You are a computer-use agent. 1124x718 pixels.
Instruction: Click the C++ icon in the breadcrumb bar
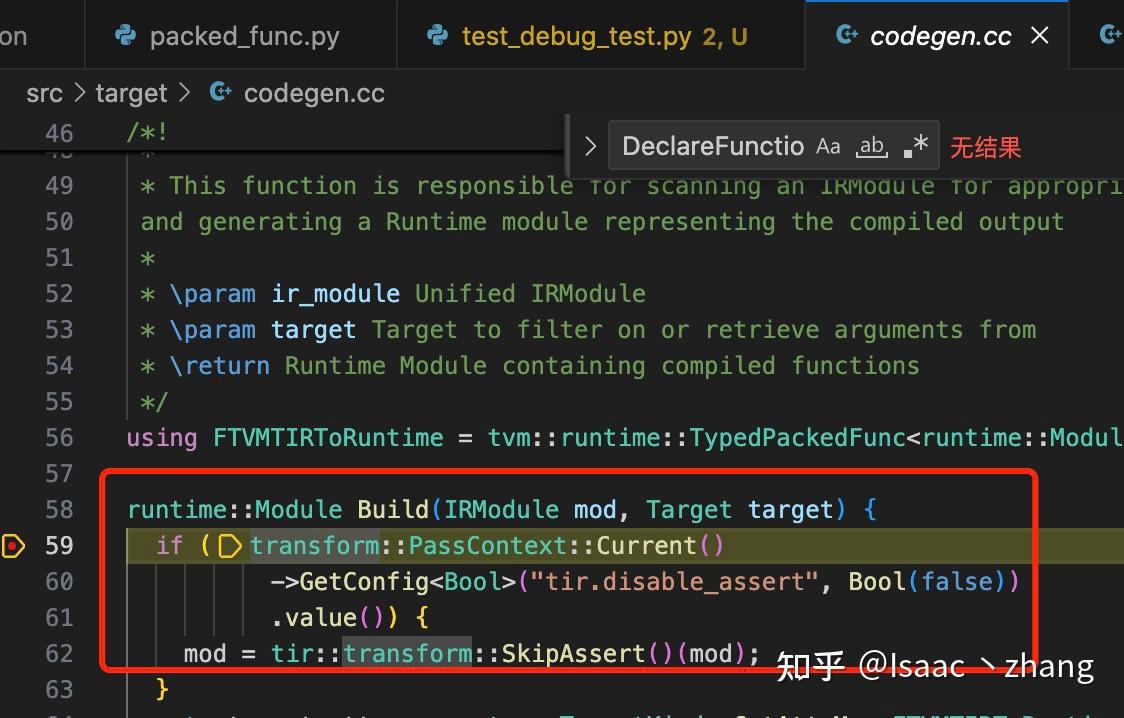point(219,92)
